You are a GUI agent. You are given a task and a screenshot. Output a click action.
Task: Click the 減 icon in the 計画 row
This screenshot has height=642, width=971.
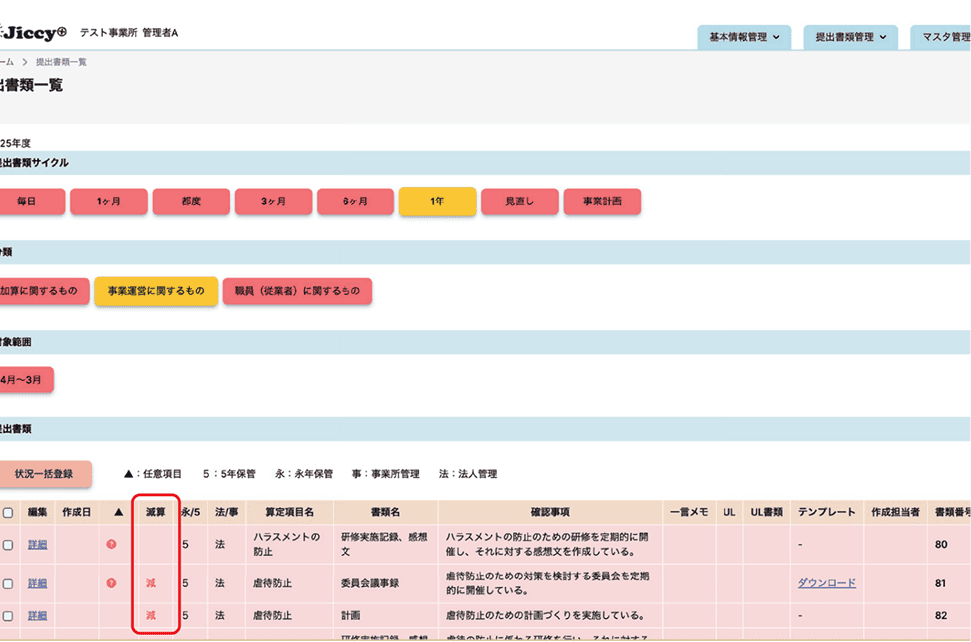tap(151, 614)
